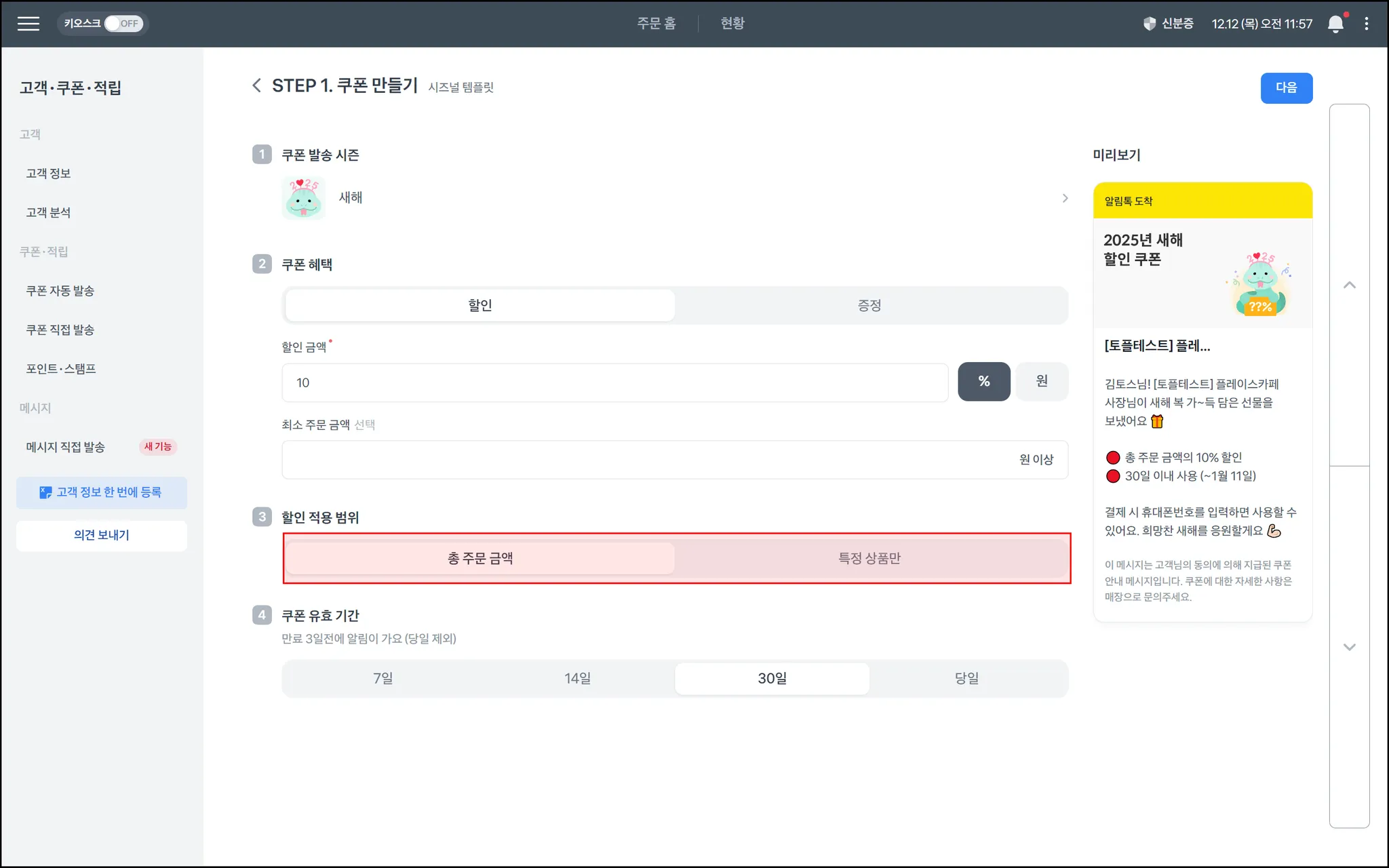Toggle the 키오스크 OFF switch
This screenshot has width=1389, height=868.
tap(123, 24)
